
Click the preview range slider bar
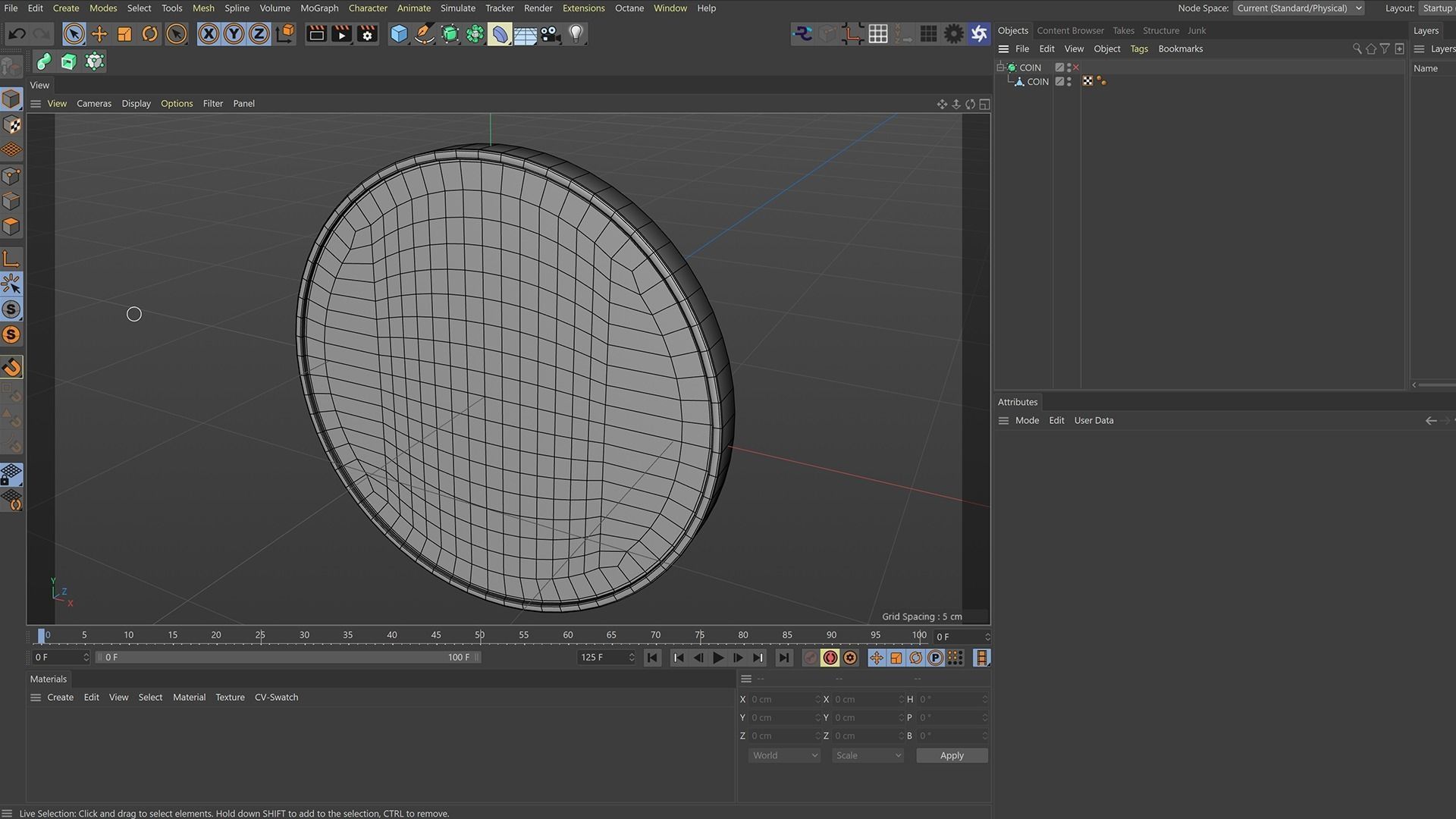point(288,657)
